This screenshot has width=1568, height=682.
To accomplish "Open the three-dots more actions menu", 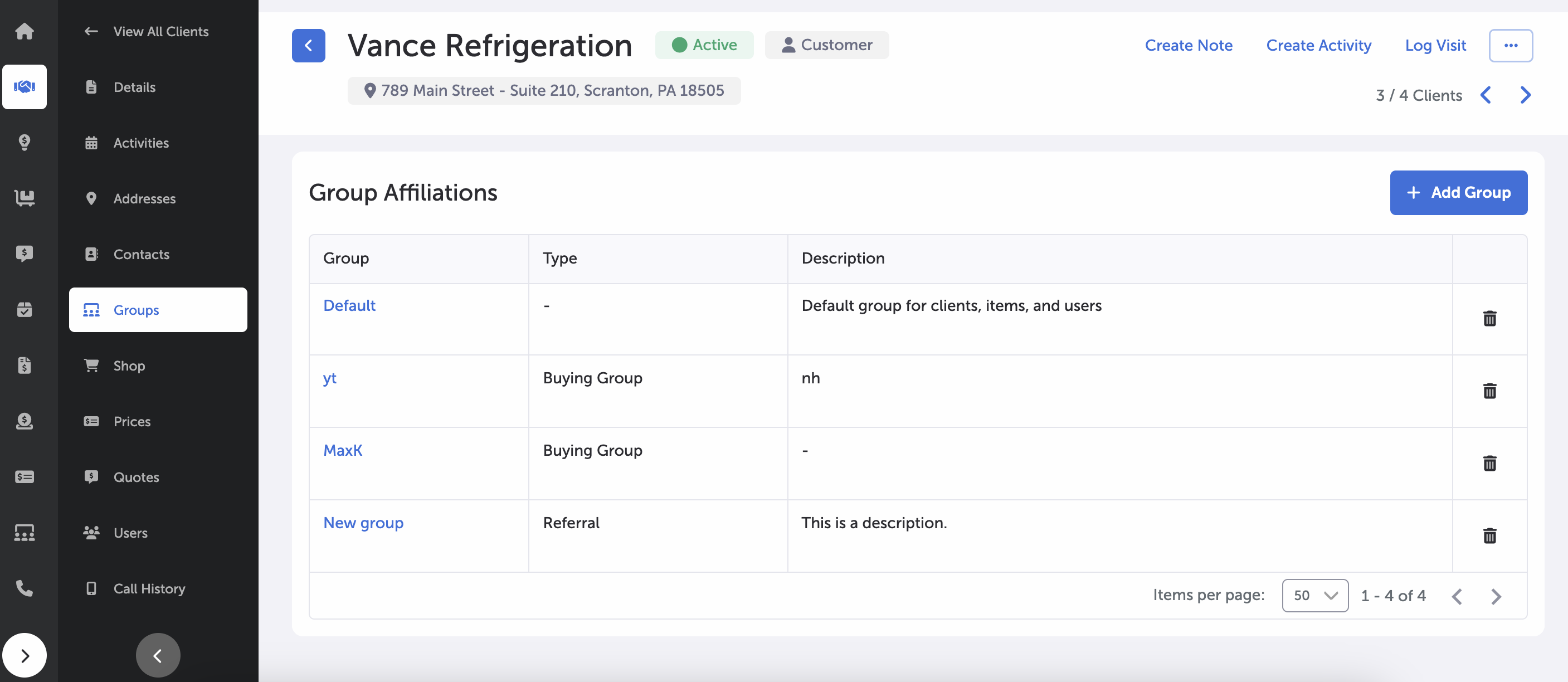I will (x=1510, y=46).
